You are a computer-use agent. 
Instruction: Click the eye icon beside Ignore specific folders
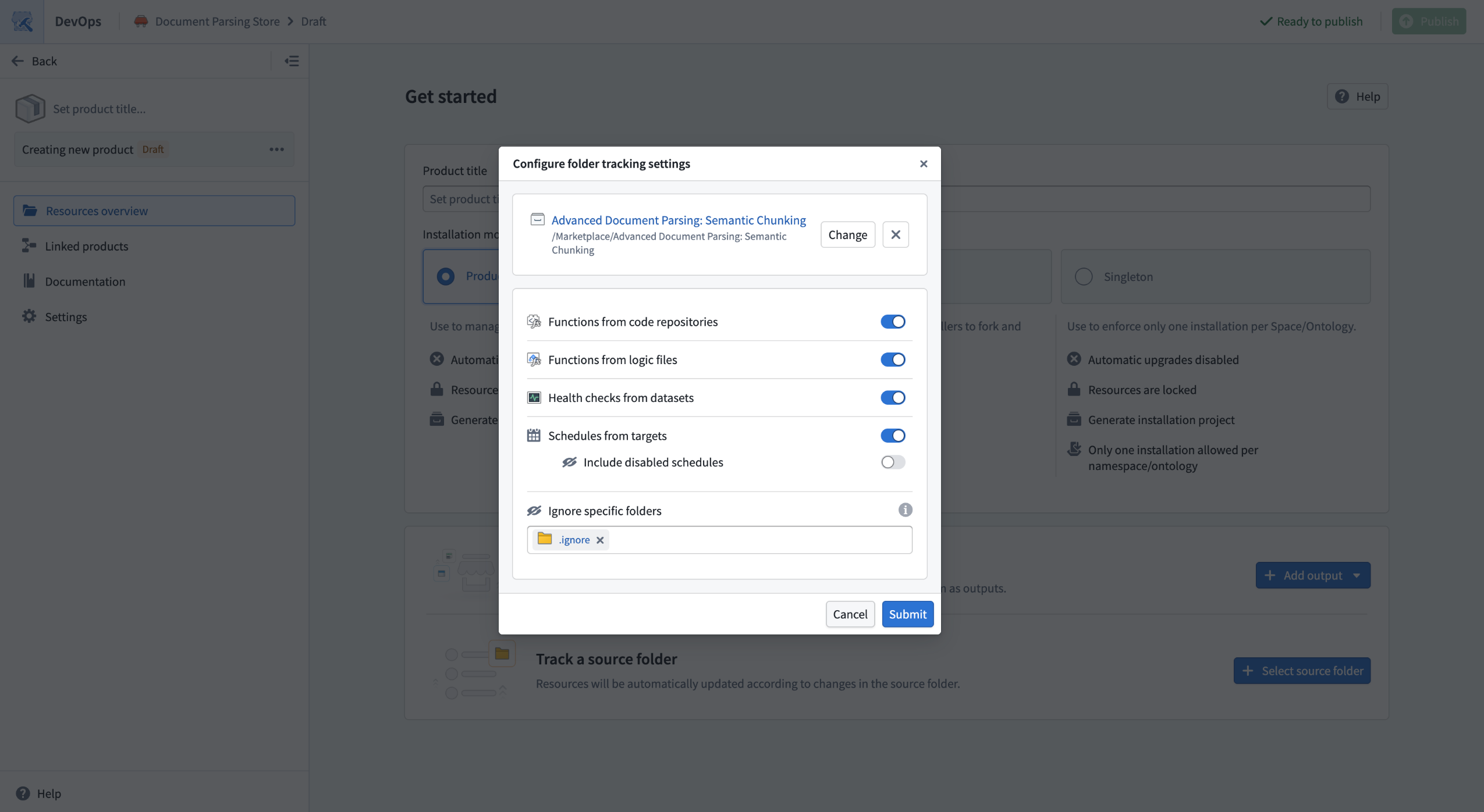(534, 510)
